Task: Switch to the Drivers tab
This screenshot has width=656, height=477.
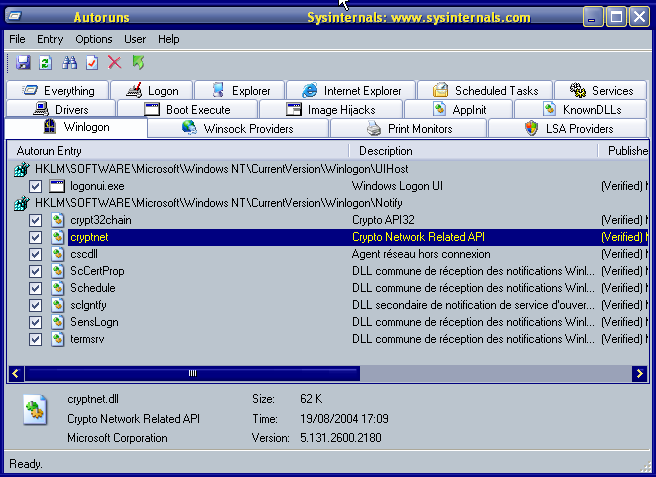Action: [x=61, y=110]
